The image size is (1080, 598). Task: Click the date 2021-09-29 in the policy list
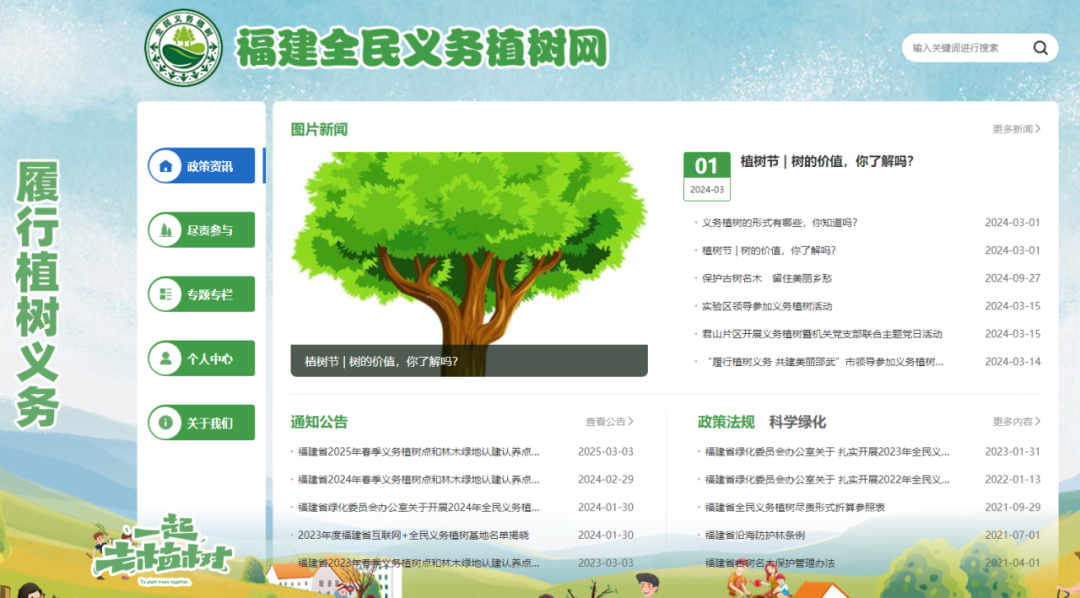pyautogui.click(x=1012, y=507)
